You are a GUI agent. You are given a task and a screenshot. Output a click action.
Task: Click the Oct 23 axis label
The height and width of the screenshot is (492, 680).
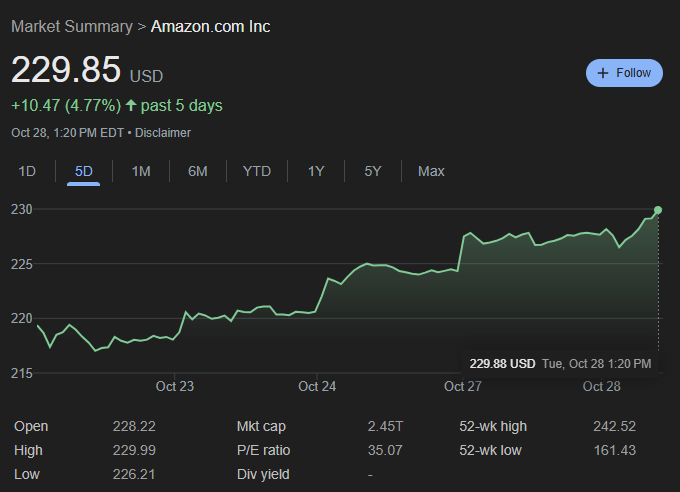(x=175, y=386)
